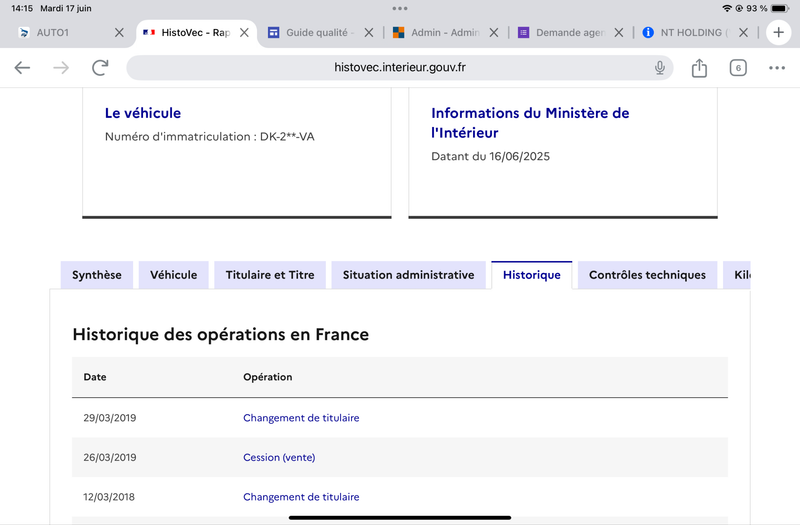Tap the microphone voice search icon
Image resolution: width=800 pixels, height=525 pixels.
click(x=660, y=67)
